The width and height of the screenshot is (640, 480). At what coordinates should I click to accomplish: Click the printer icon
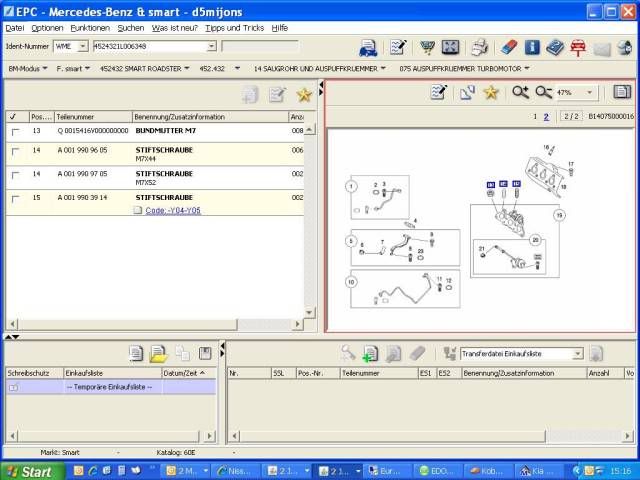point(480,48)
